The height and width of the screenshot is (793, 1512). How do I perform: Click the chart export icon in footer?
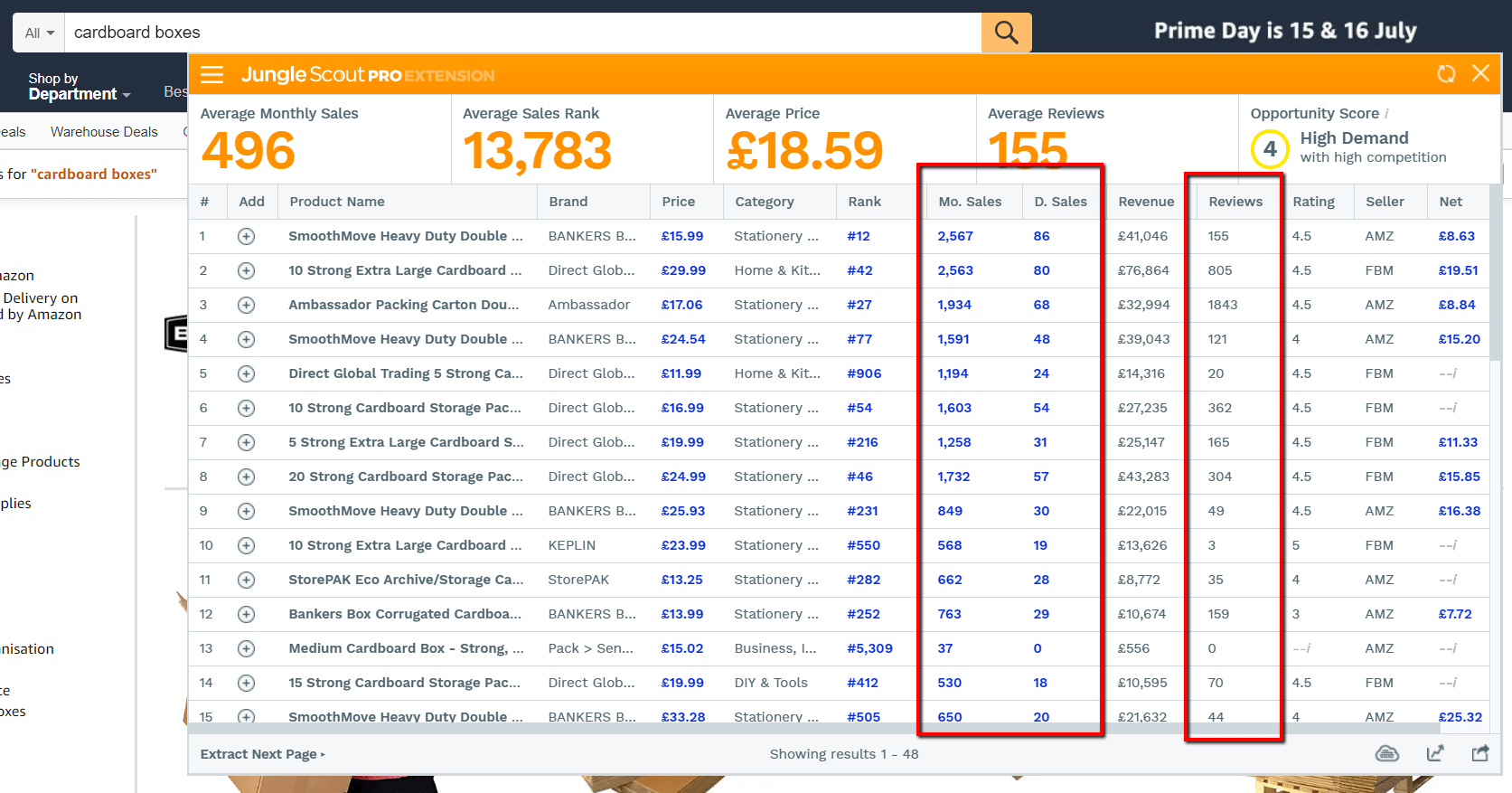1435,753
